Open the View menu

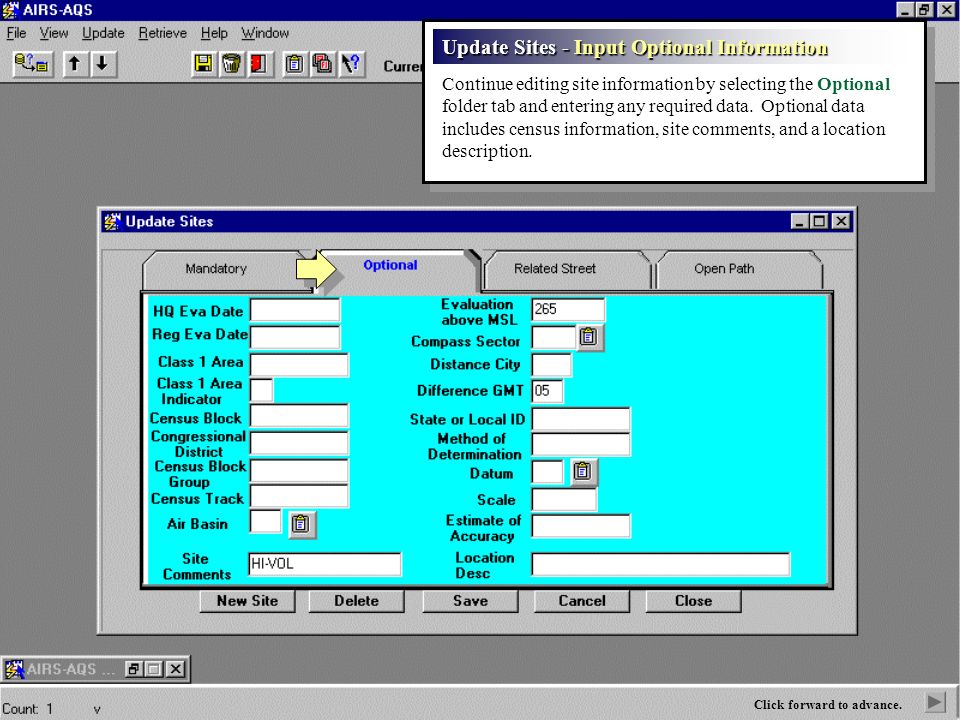tap(54, 33)
